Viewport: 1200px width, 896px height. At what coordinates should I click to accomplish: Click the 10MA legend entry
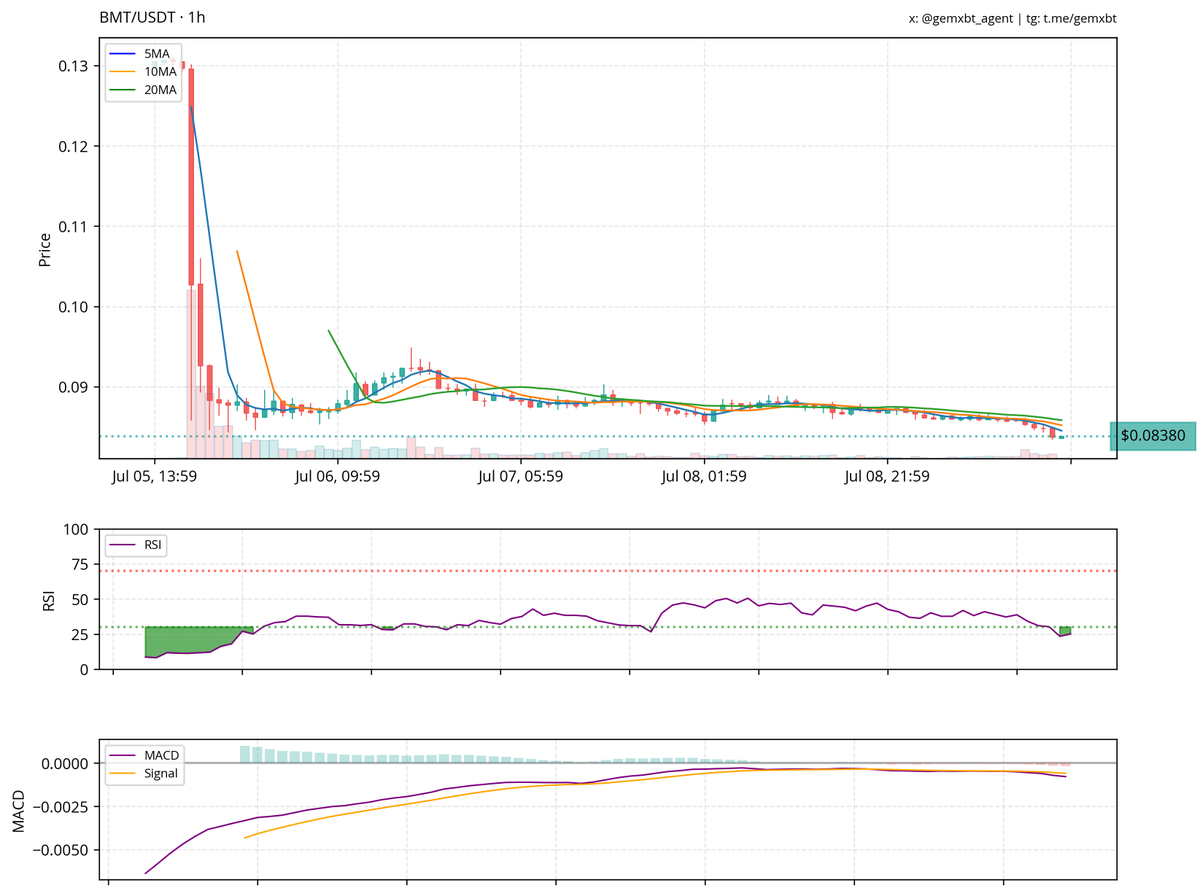pos(144,71)
